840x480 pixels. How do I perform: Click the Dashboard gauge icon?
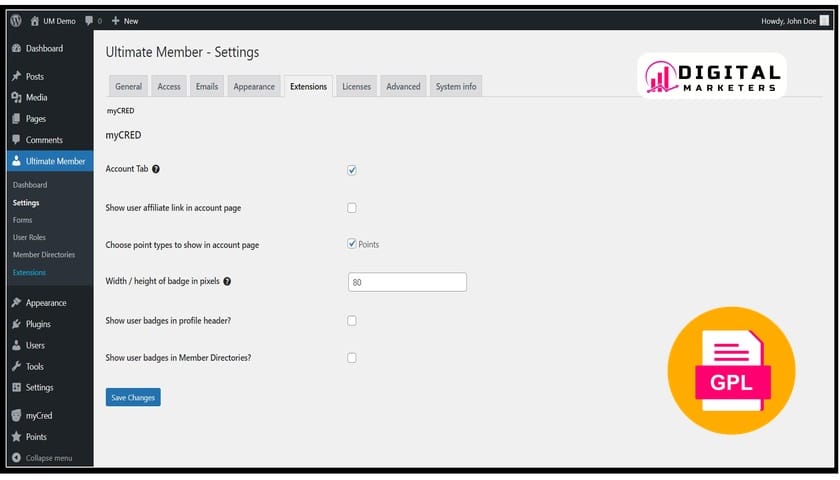17,48
